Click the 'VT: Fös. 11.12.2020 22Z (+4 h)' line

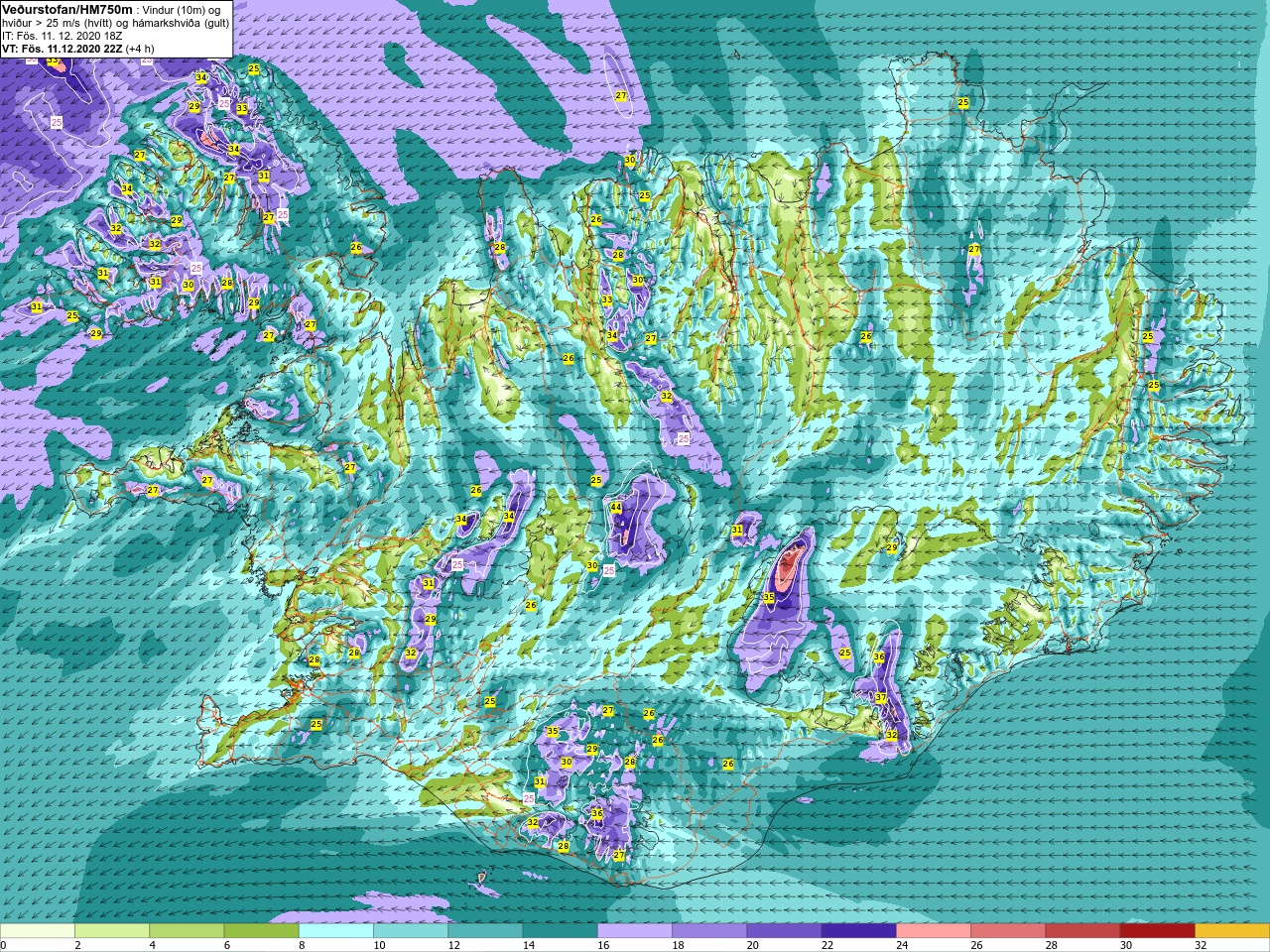pyautogui.click(x=77, y=48)
